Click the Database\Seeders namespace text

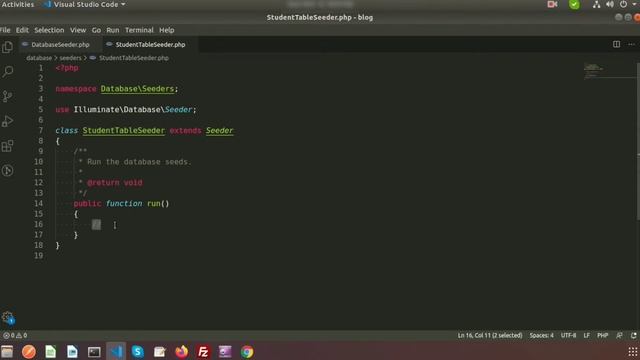137,89
